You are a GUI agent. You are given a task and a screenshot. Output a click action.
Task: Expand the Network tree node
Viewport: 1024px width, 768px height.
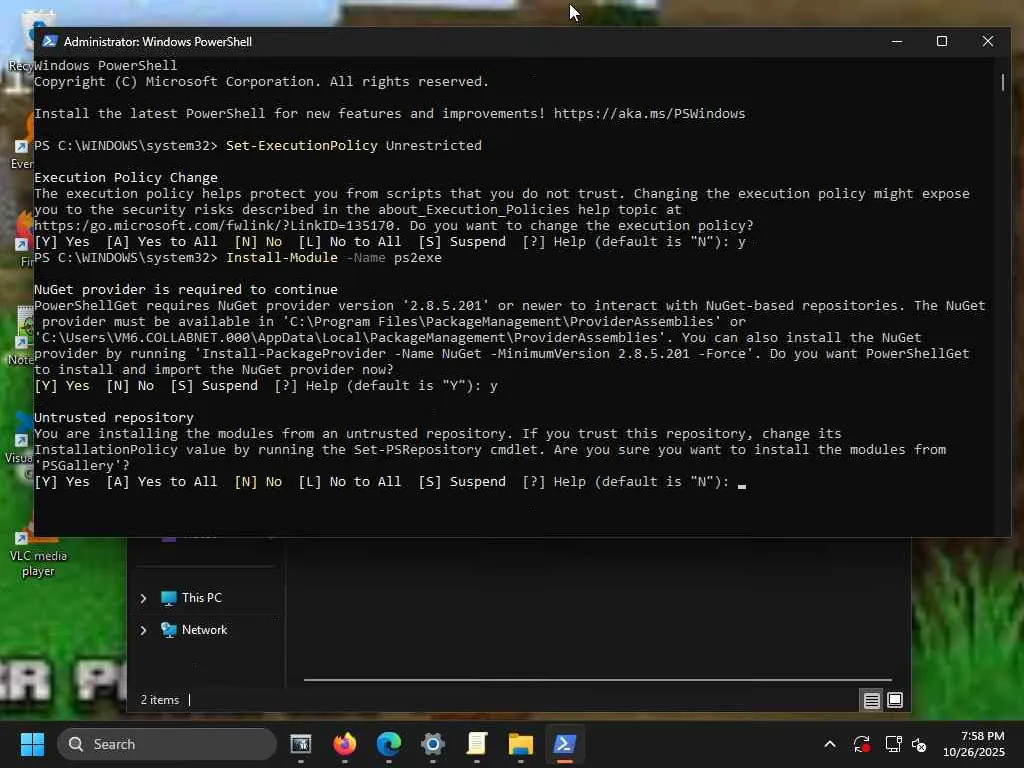pyautogui.click(x=143, y=630)
